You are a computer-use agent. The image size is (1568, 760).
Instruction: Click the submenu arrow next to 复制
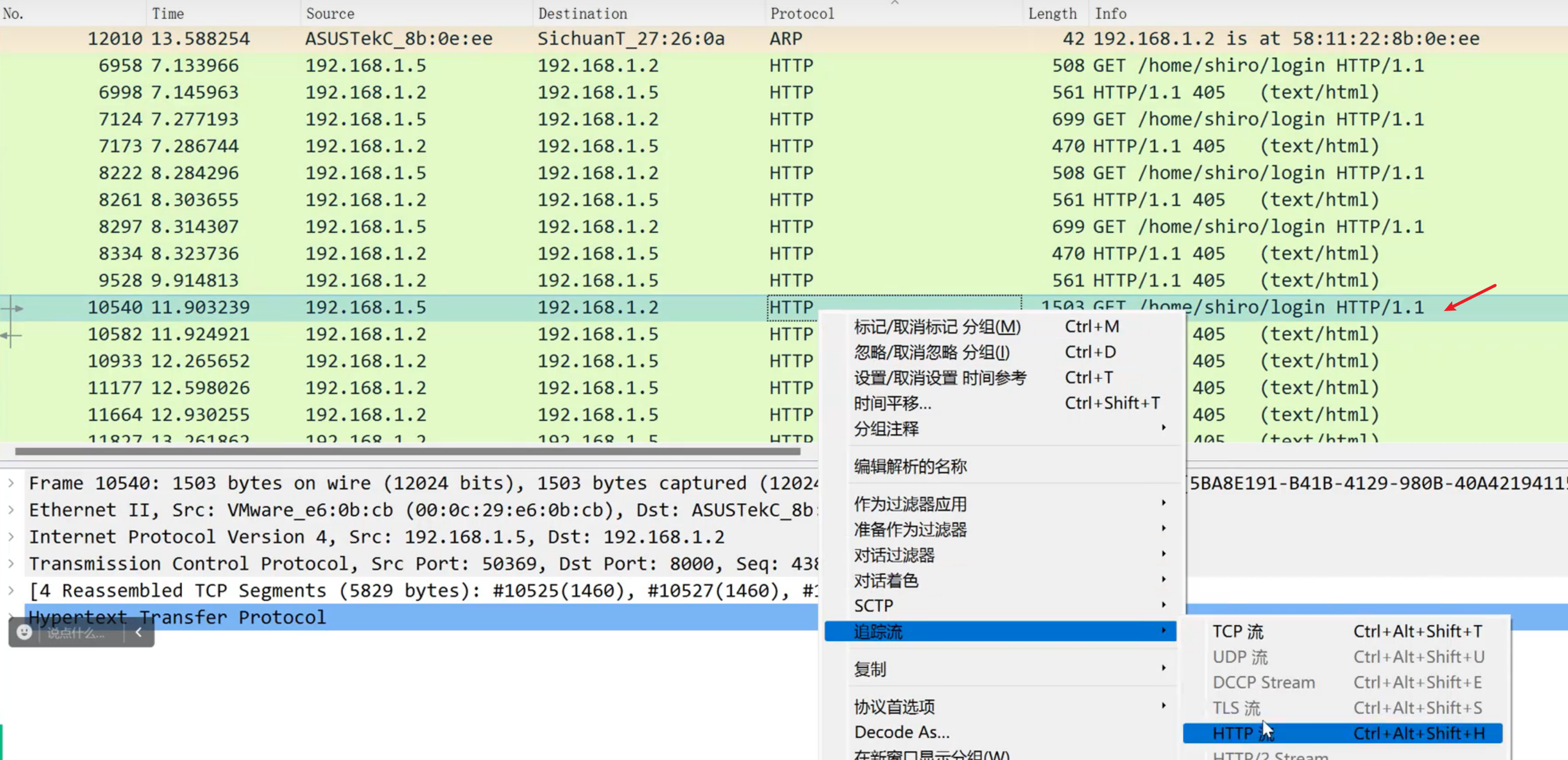(1163, 668)
